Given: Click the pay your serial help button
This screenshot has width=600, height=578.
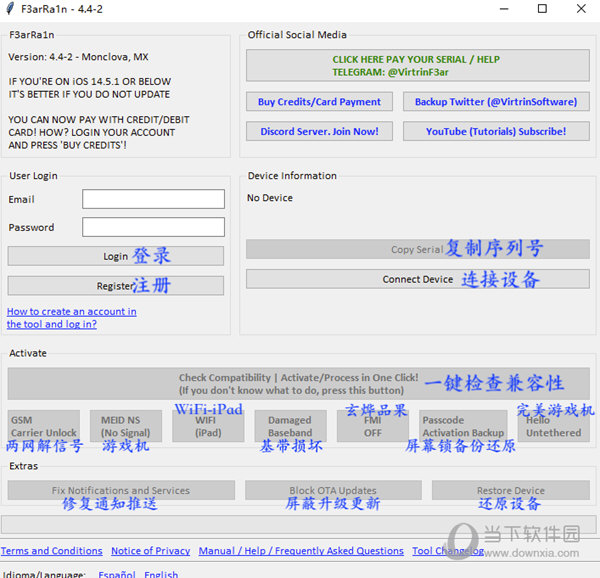Looking at the screenshot, I should [417, 65].
